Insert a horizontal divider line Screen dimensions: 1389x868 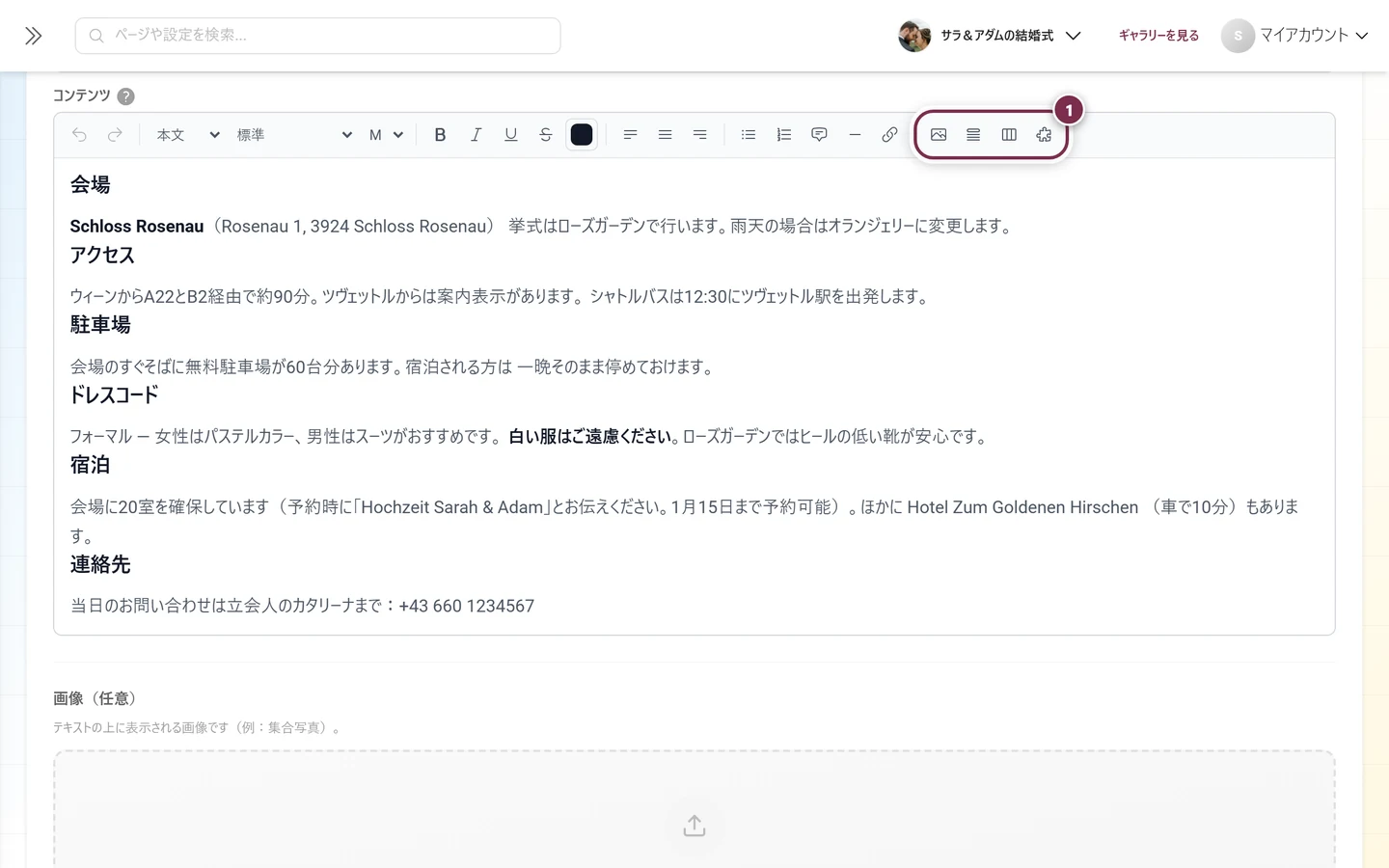[x=855, y=135]
